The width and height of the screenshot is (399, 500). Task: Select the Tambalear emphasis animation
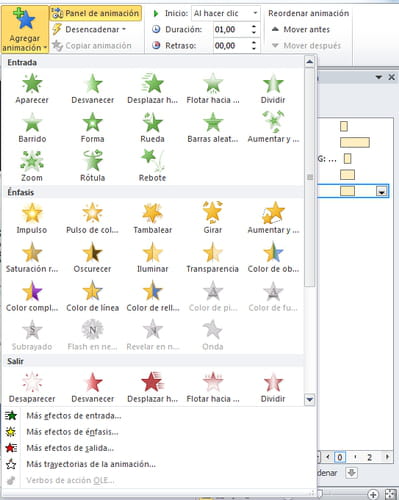[x=152, y=218]
